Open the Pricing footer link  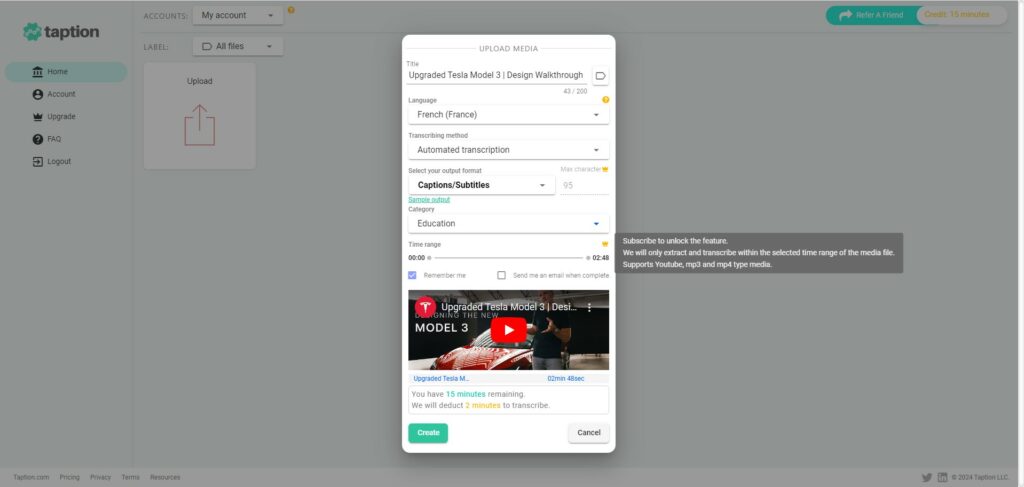69,477
